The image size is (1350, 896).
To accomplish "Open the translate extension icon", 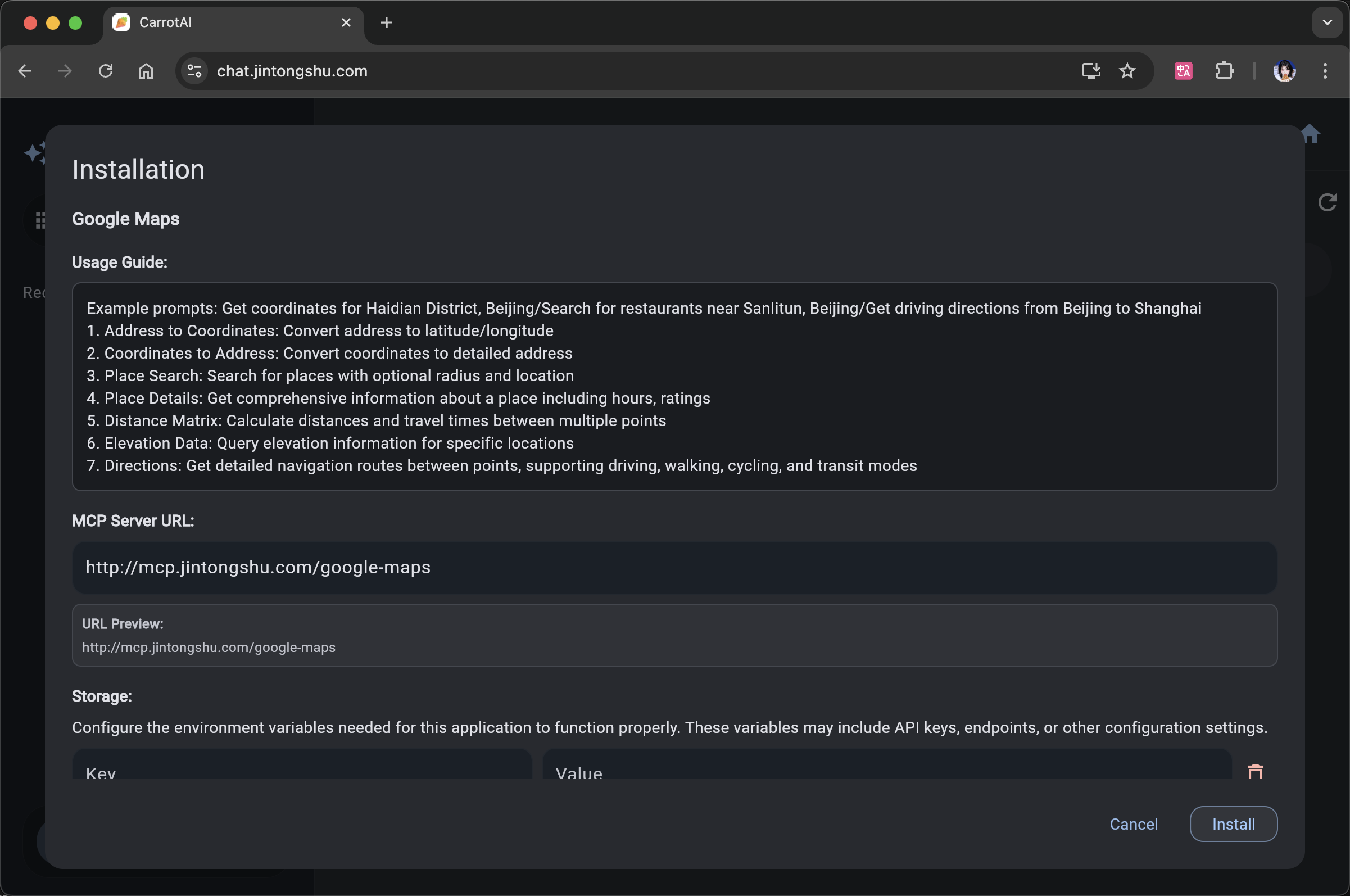I will click(1183, 71).
